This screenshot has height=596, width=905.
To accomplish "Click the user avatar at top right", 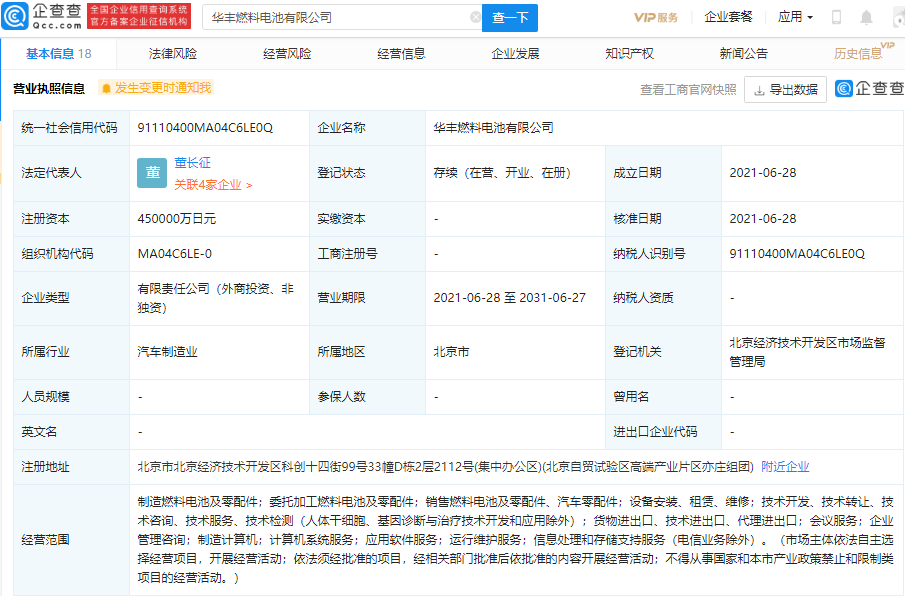I will tap(897, 17).
